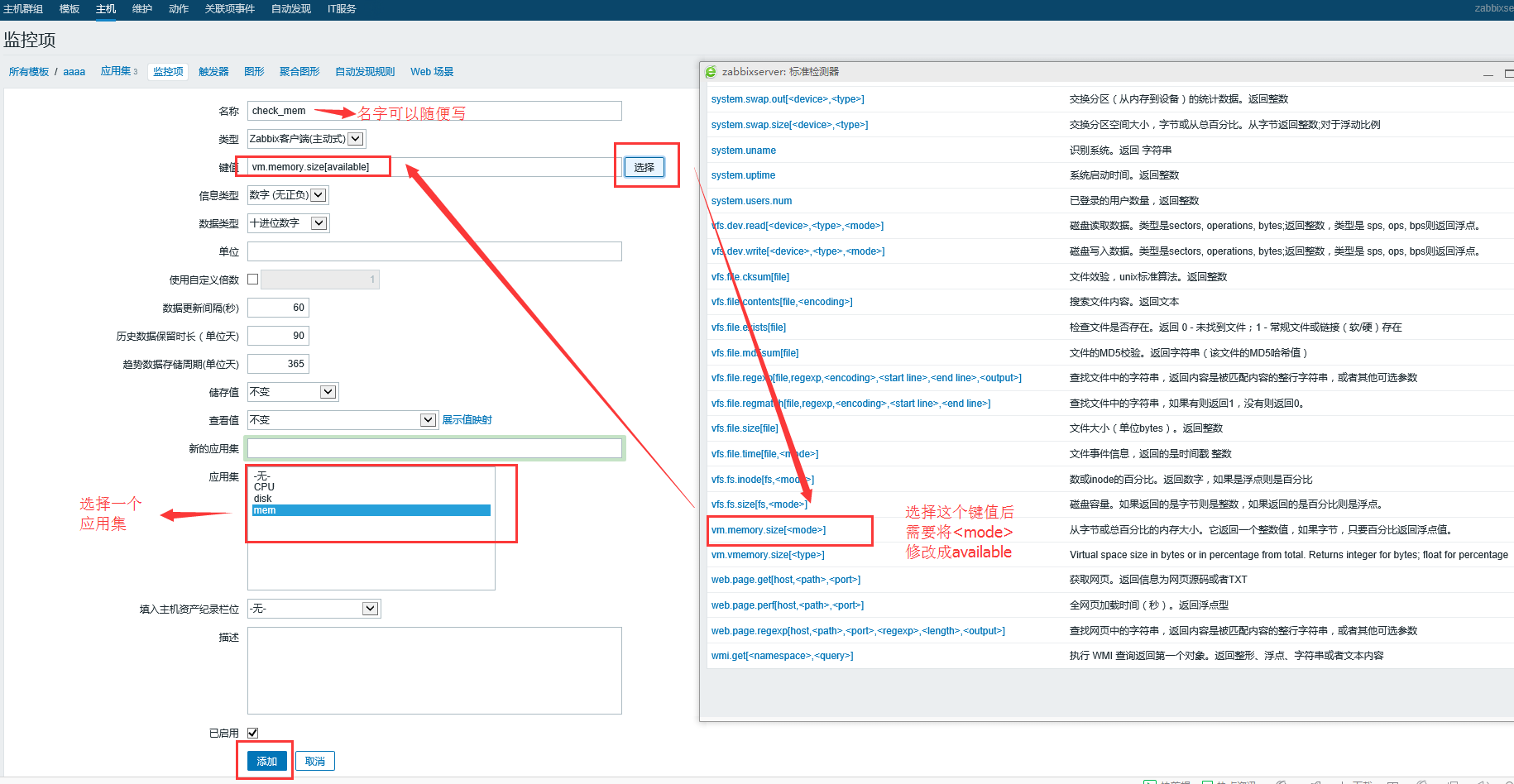Select vfs.file.cksum[file] key
The image size is (1514, 784).
point(750,277)
